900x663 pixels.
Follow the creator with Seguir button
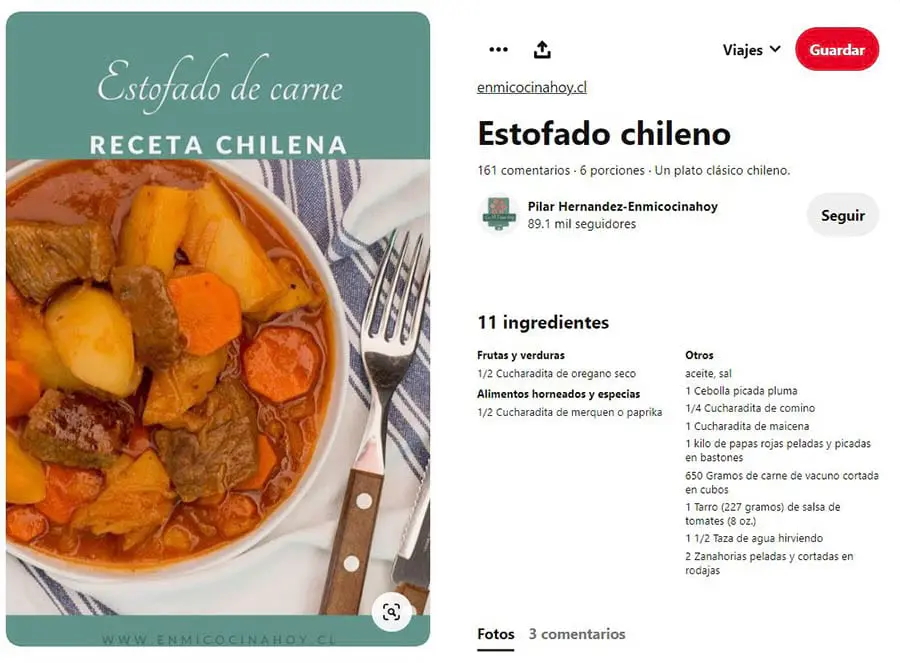coord(843,215)
